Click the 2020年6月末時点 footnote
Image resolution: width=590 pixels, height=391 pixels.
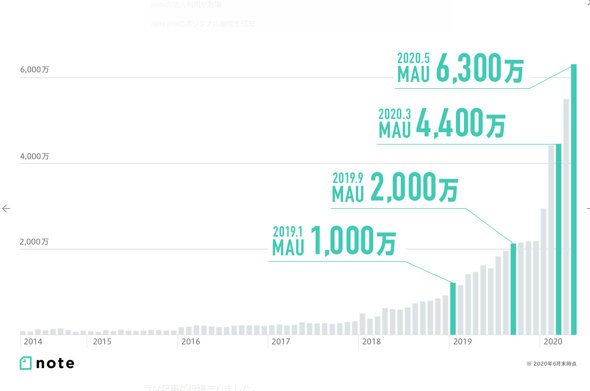(552, 364)
